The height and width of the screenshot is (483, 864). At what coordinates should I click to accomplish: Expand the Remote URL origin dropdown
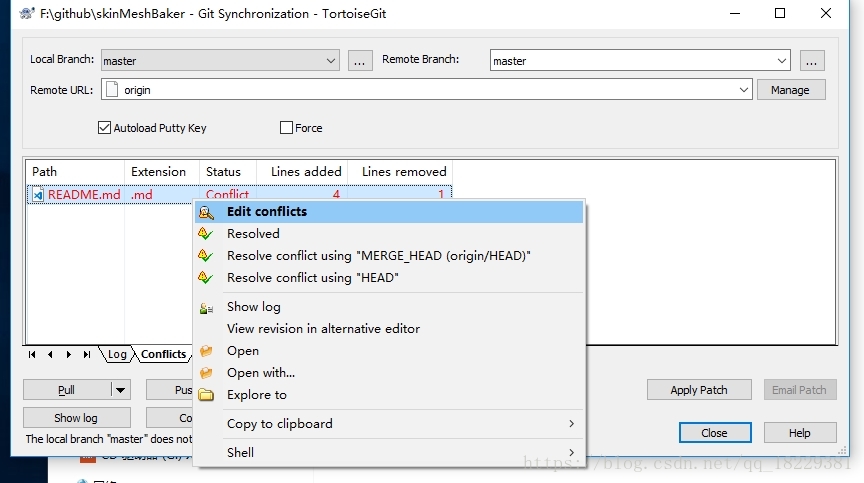pyautogui.click(x=743, y=89)
